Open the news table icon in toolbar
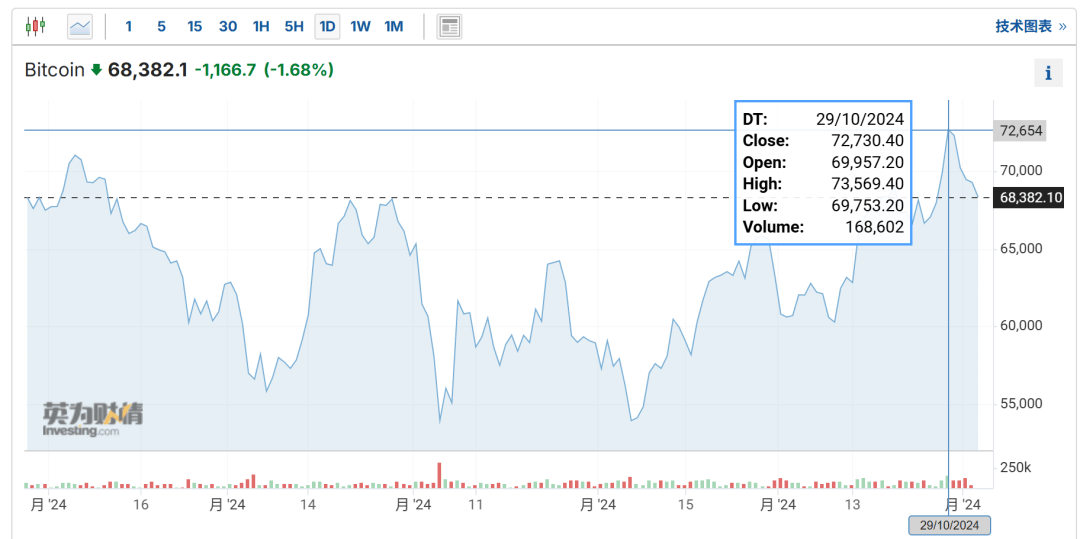The width and height of the screenshot is (1080, 539). (x=450, y=27)
